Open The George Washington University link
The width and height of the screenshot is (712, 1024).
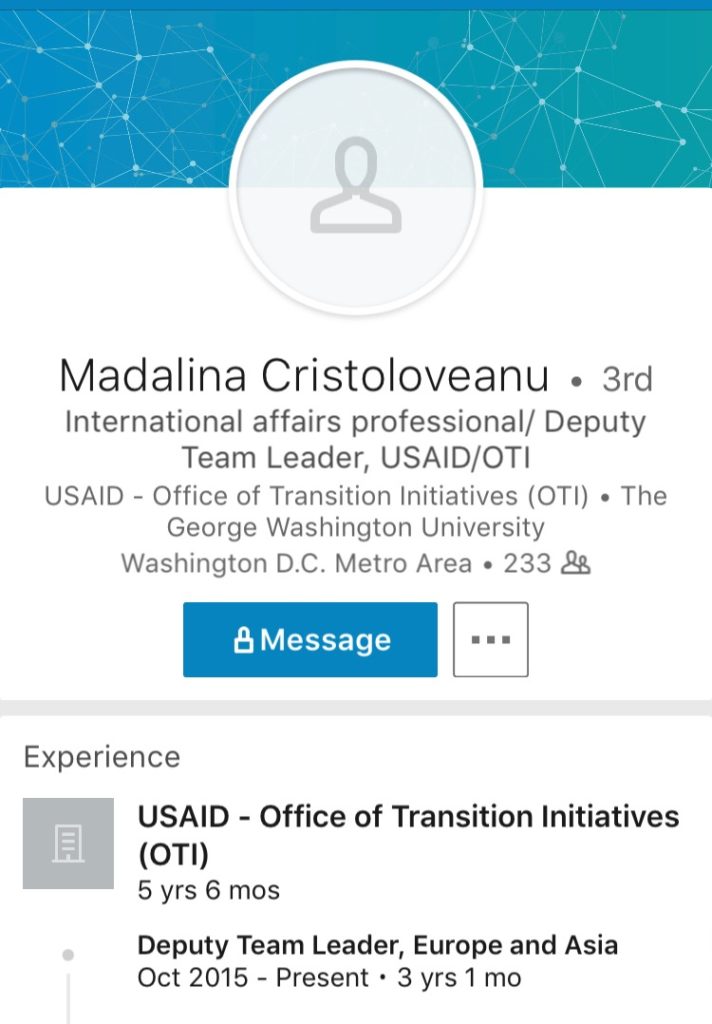[x=417, y=511]
